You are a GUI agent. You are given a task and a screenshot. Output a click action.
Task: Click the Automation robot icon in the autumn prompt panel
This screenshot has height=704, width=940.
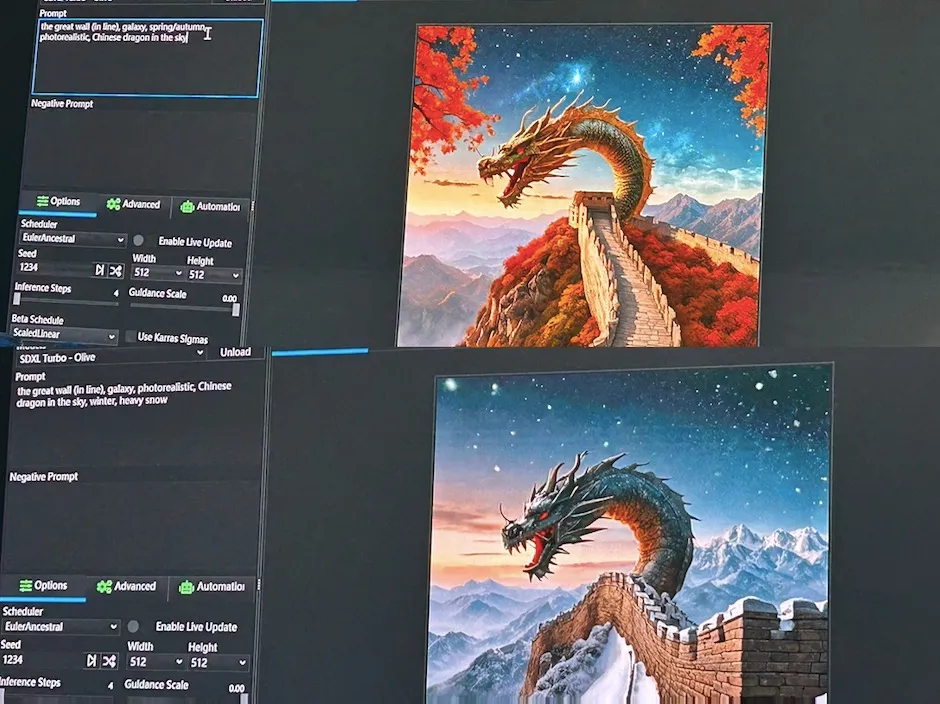187,207
